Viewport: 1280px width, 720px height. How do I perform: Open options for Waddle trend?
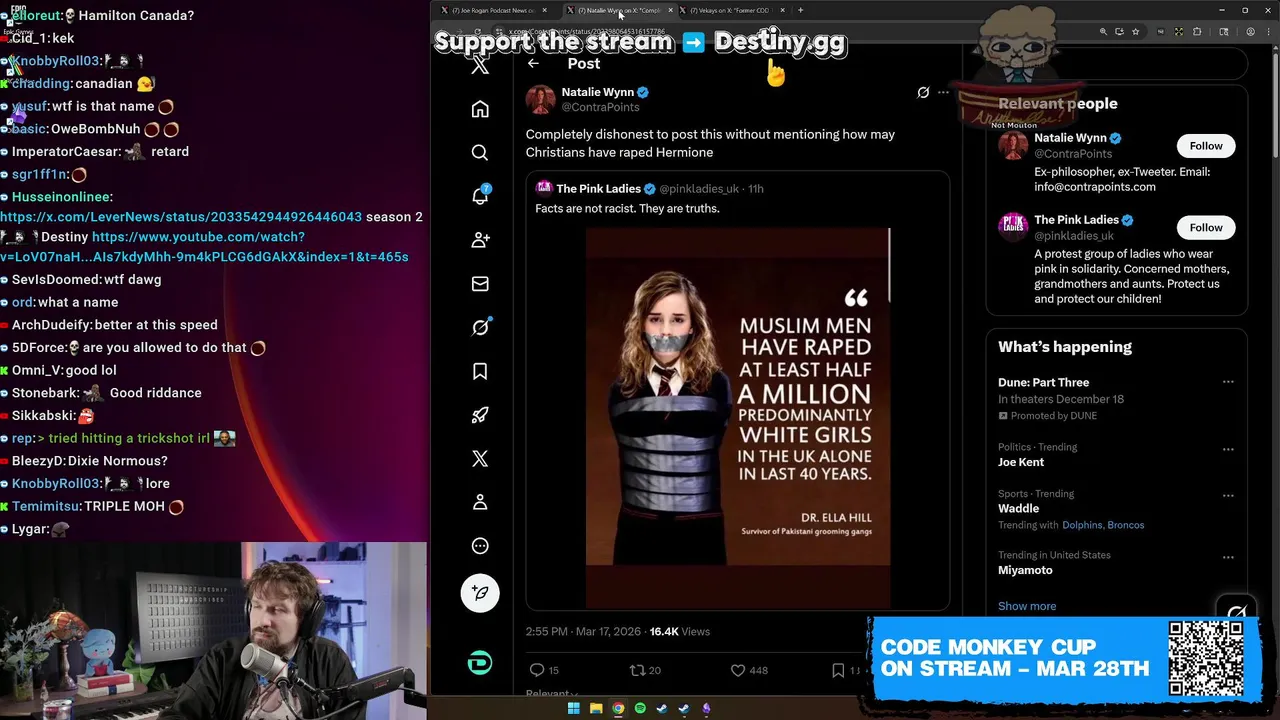click(1228, 495)
